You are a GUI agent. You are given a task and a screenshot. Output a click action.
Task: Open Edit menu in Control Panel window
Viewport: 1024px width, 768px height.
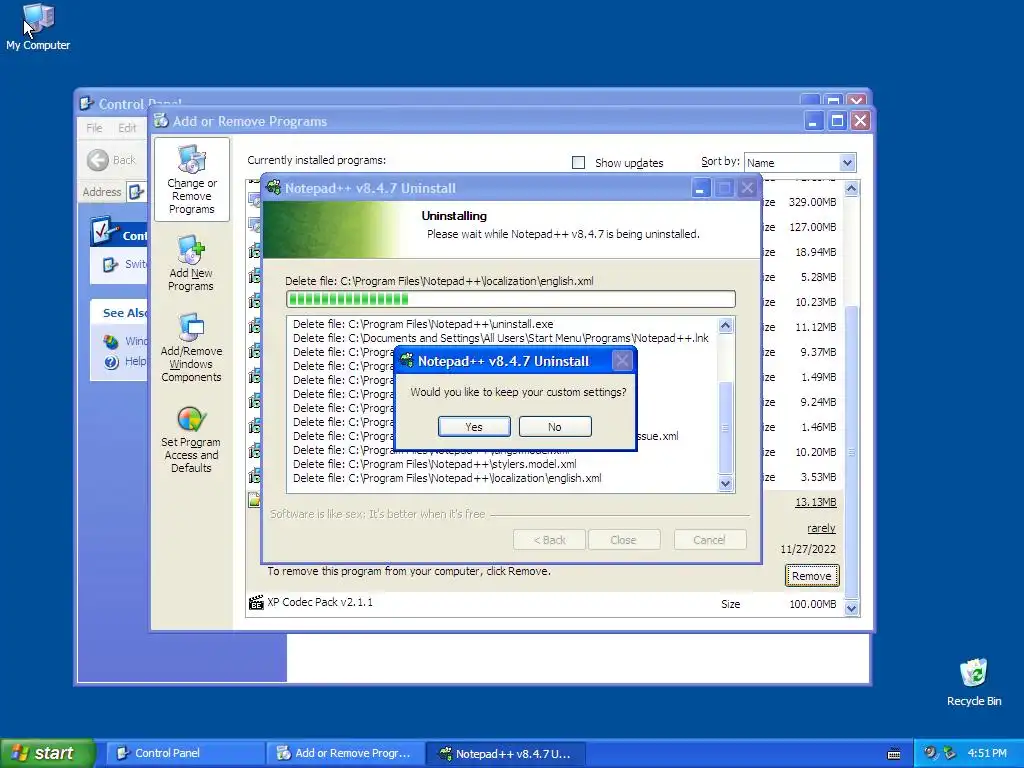[127, 128]
